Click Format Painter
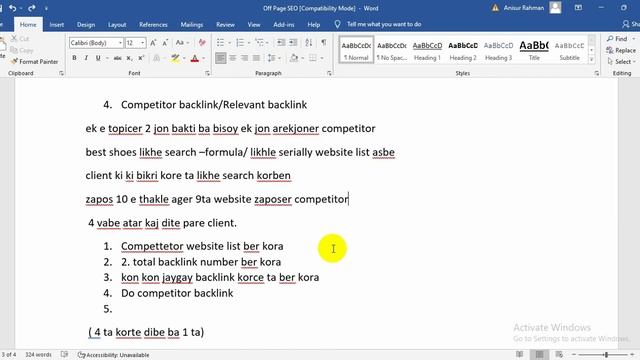This screenshot has height=360, width=640. (x=34, y=62)
